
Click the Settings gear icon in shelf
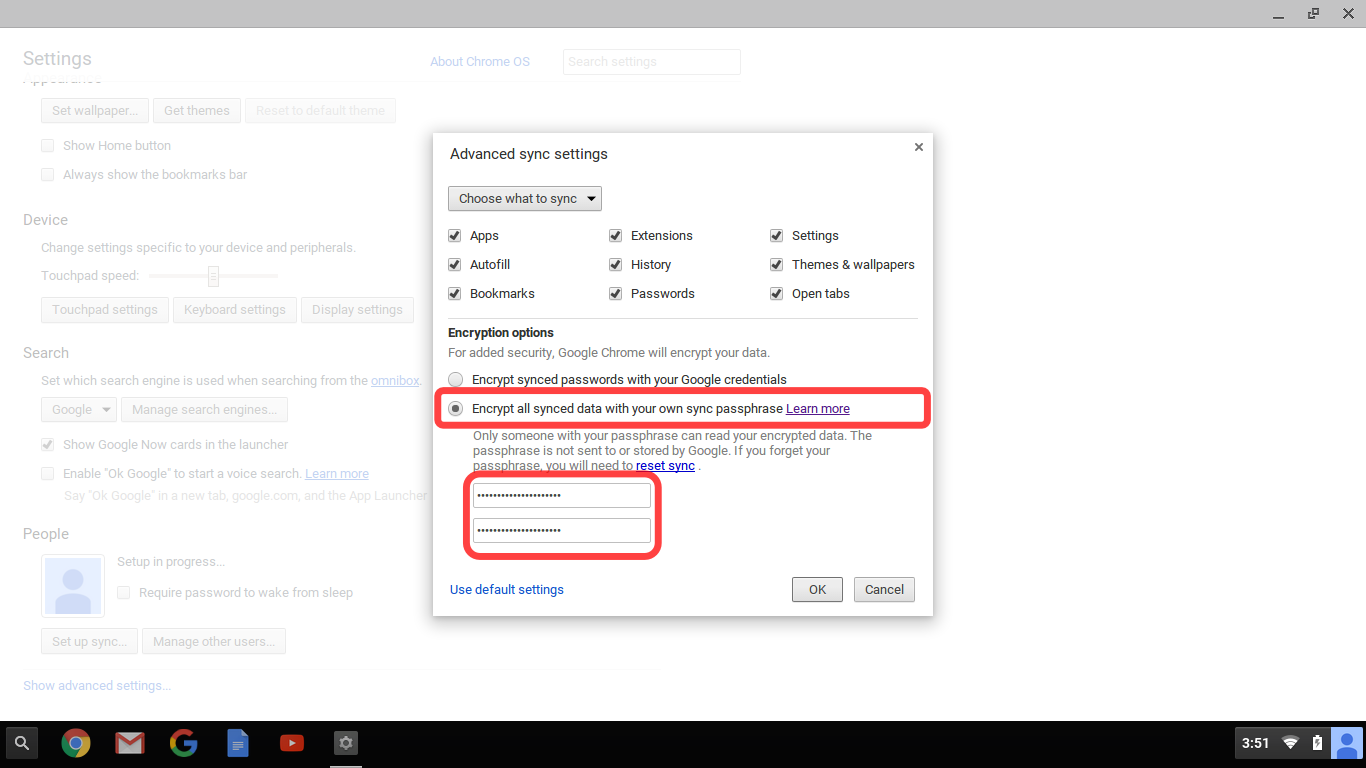(345, 743)
